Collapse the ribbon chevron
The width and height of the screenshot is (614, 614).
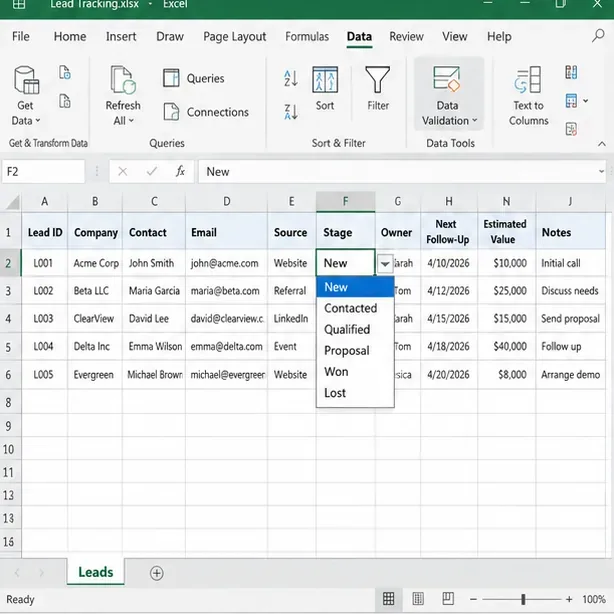pyautogui.click(x=601, y=144)
